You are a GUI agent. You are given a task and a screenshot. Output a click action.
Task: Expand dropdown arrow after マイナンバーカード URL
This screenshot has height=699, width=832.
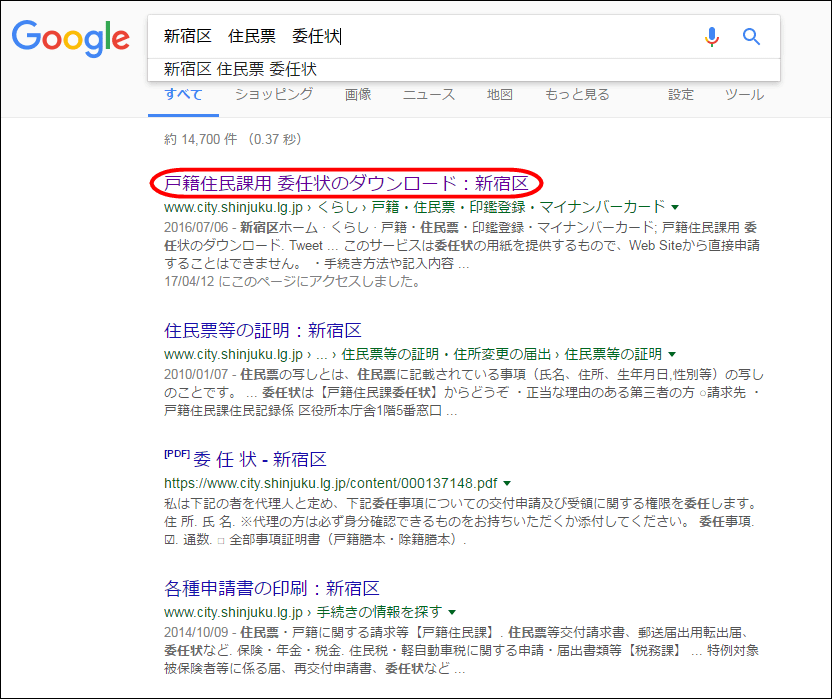(x=675, y=207)
